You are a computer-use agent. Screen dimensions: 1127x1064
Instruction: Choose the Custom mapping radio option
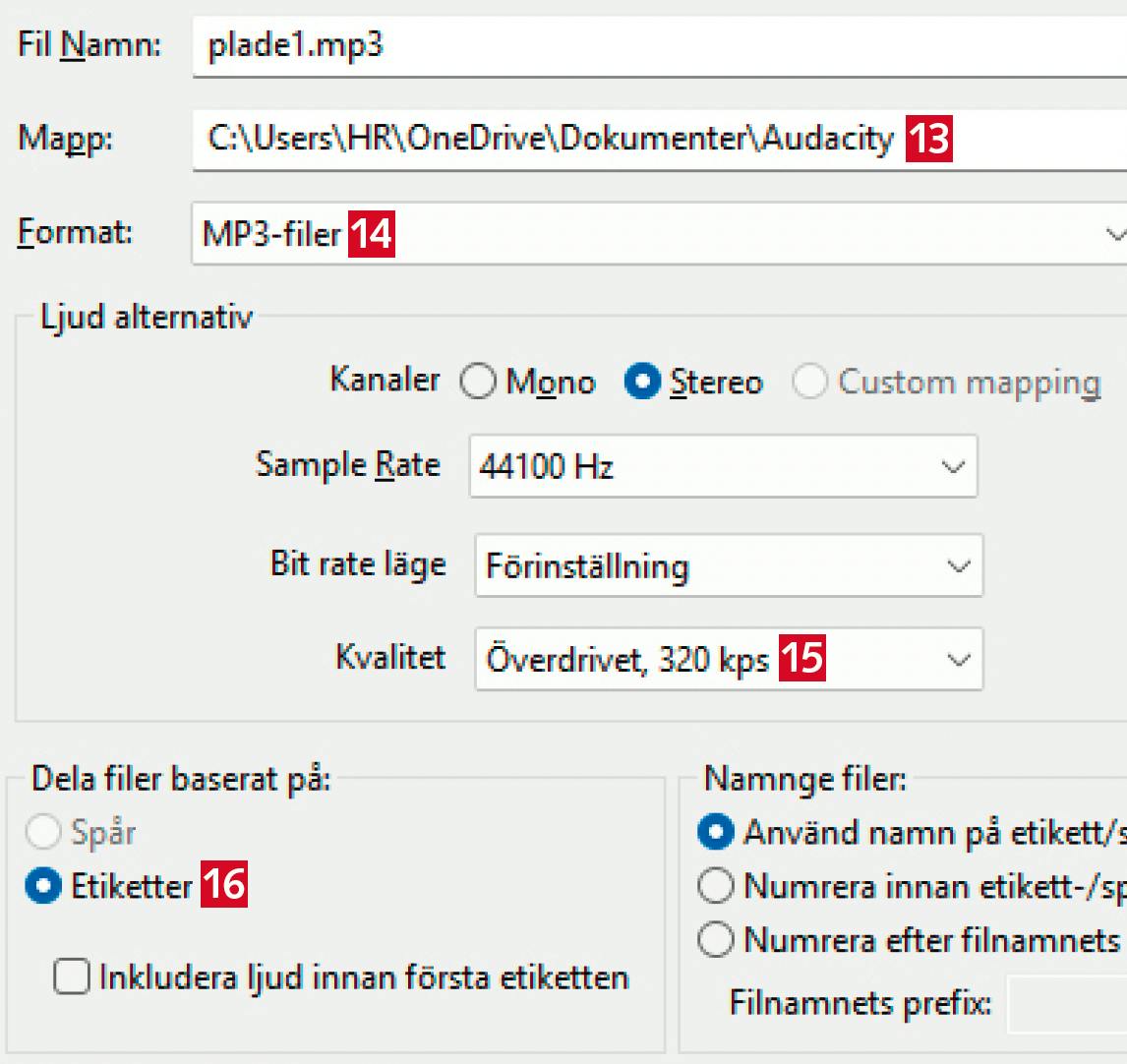coord(809,383)
